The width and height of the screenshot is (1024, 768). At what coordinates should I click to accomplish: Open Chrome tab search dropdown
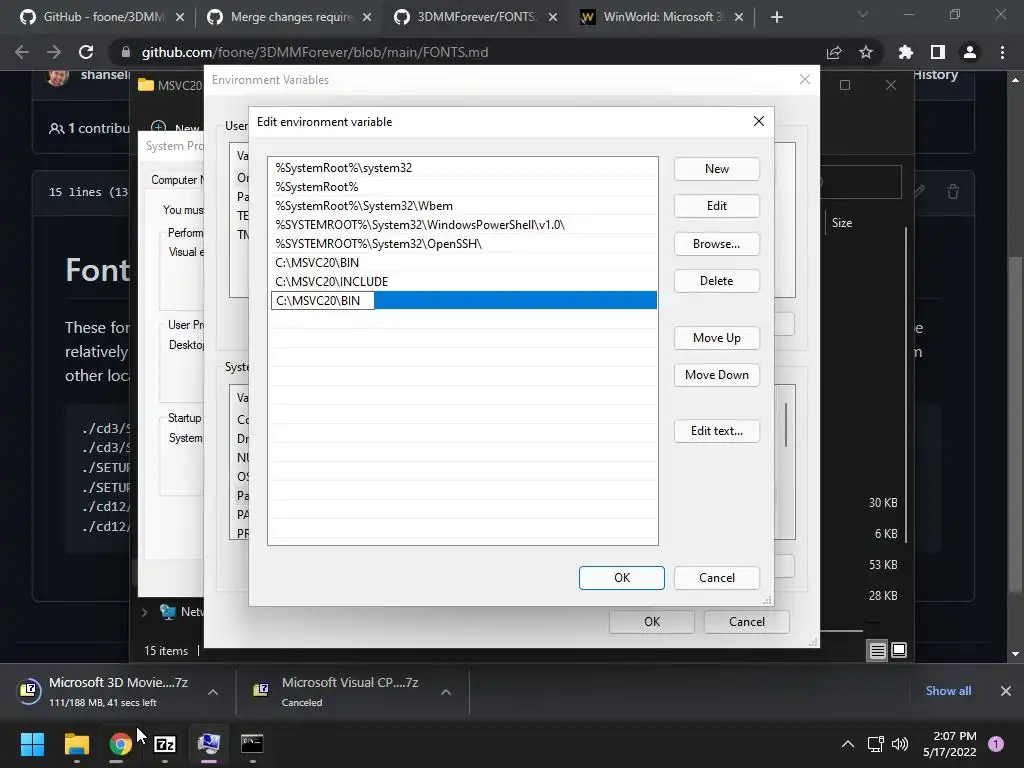click(863, 14)
